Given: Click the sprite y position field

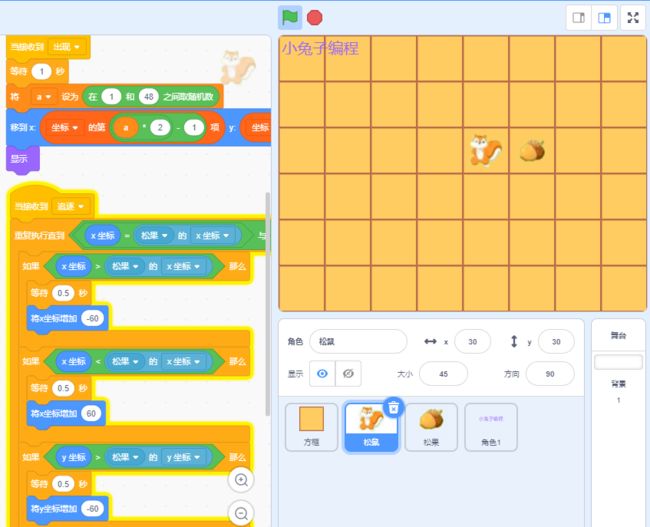Looking at the screenshot, I should point(556,342).
